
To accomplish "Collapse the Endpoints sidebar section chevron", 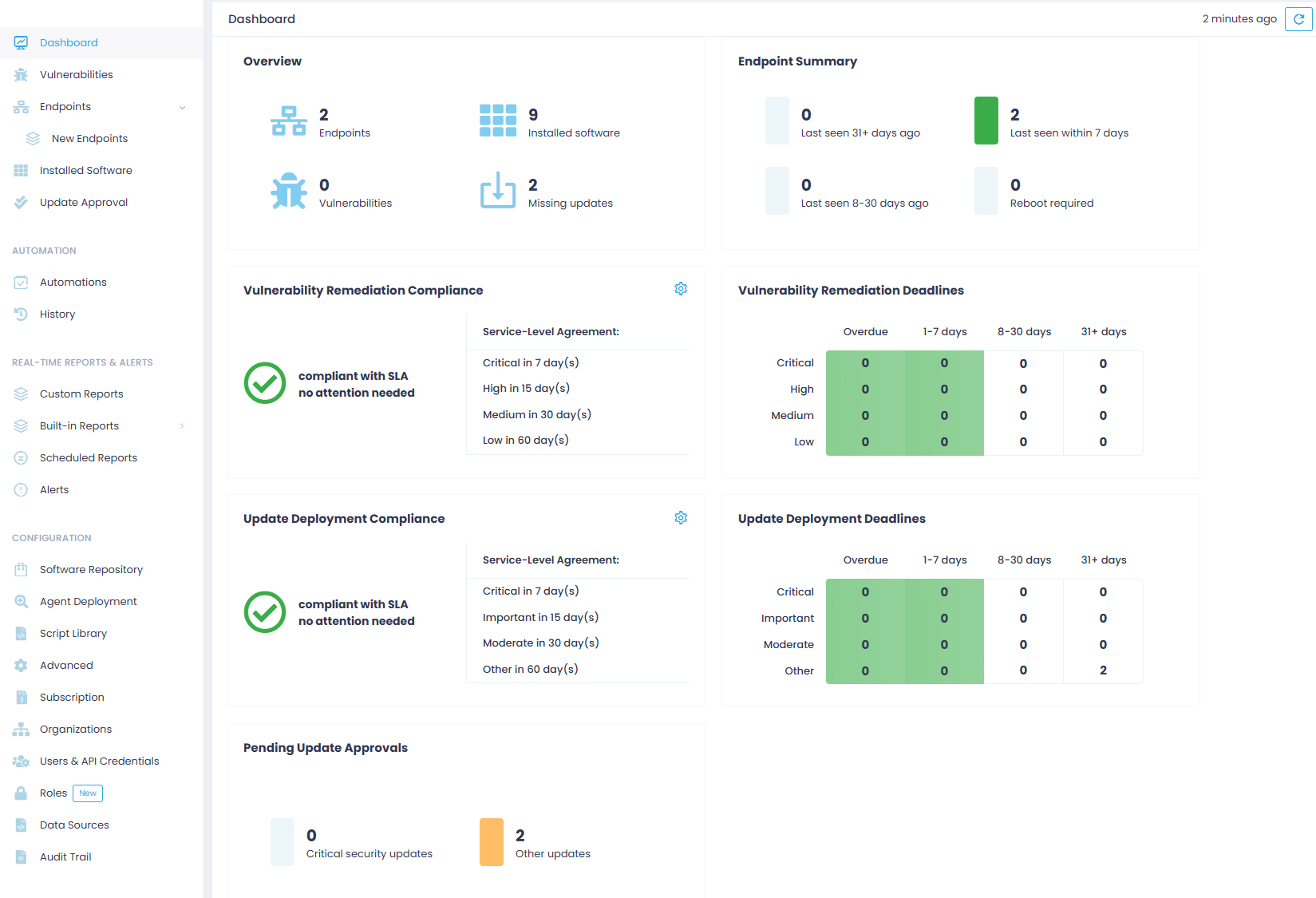I will coord(182,108).
